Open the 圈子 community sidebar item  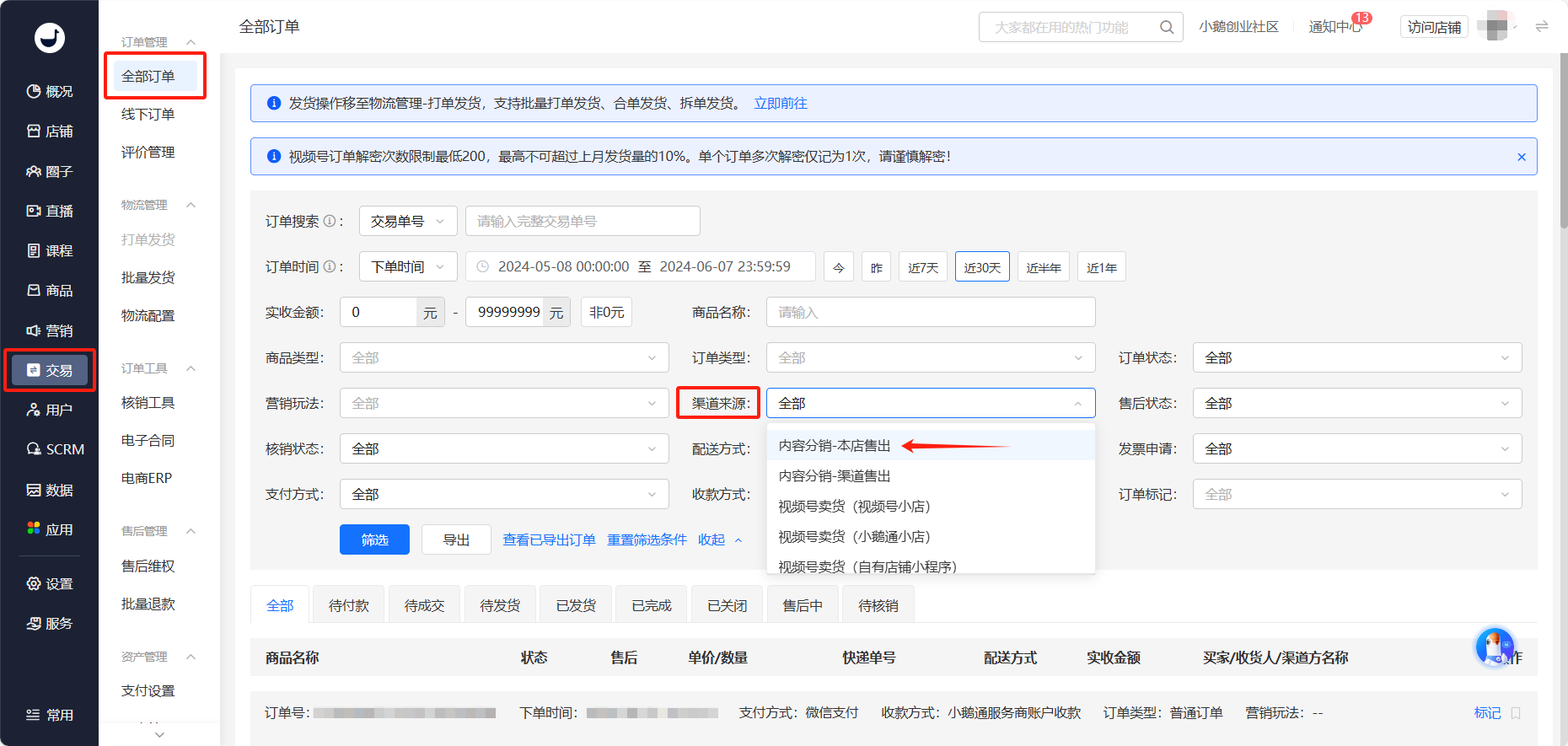49,171
